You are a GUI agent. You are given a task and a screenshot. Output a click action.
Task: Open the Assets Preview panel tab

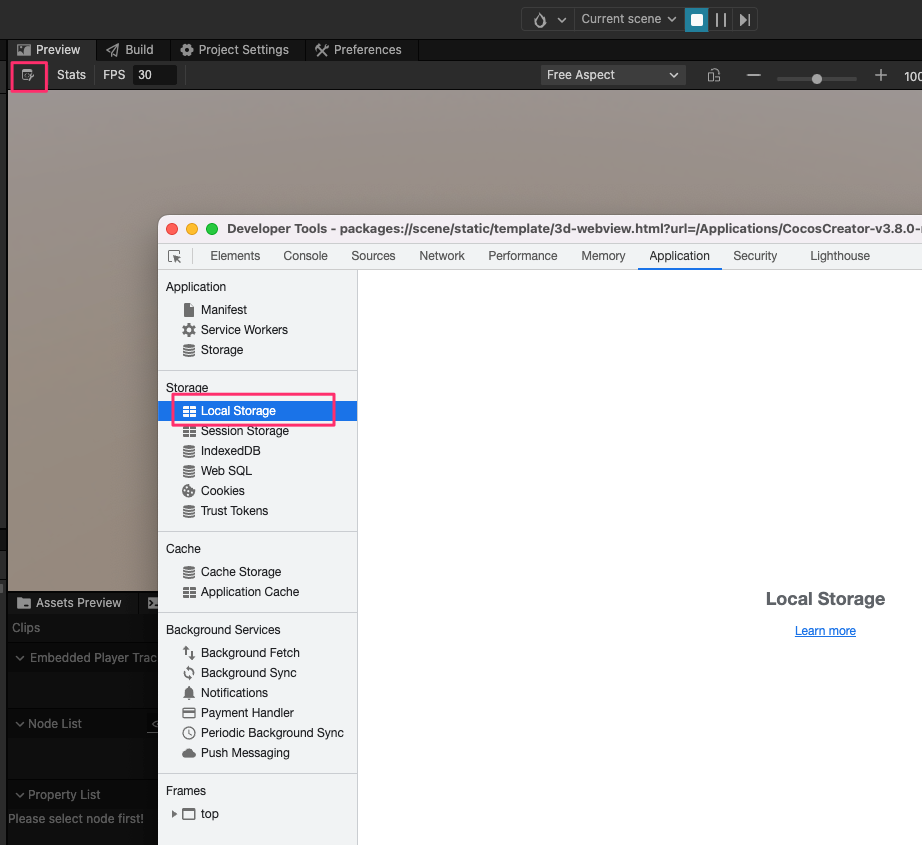70,603
